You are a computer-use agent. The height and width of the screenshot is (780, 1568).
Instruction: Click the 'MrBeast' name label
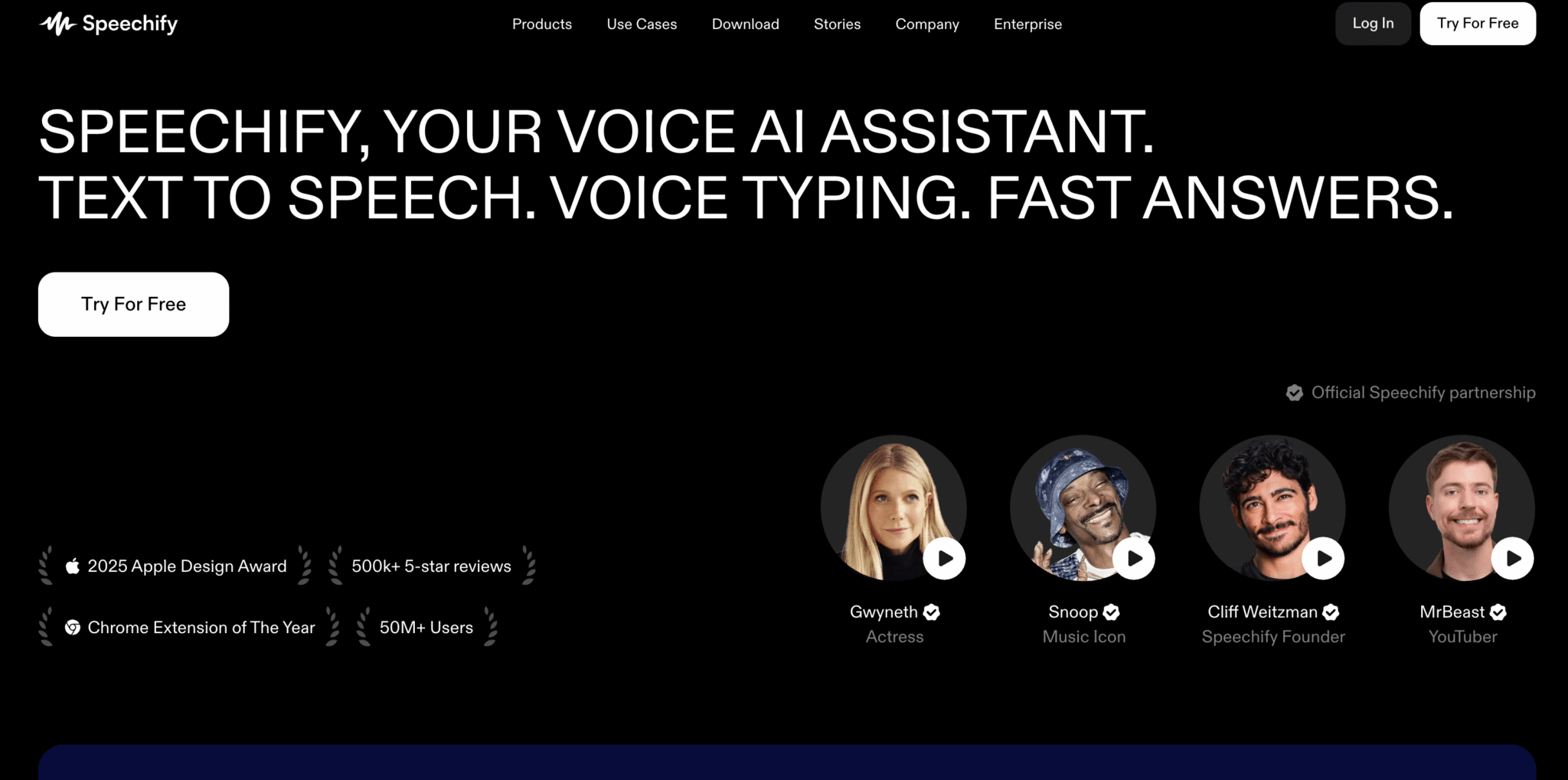pyautogui.click(x=1452, y=612)
